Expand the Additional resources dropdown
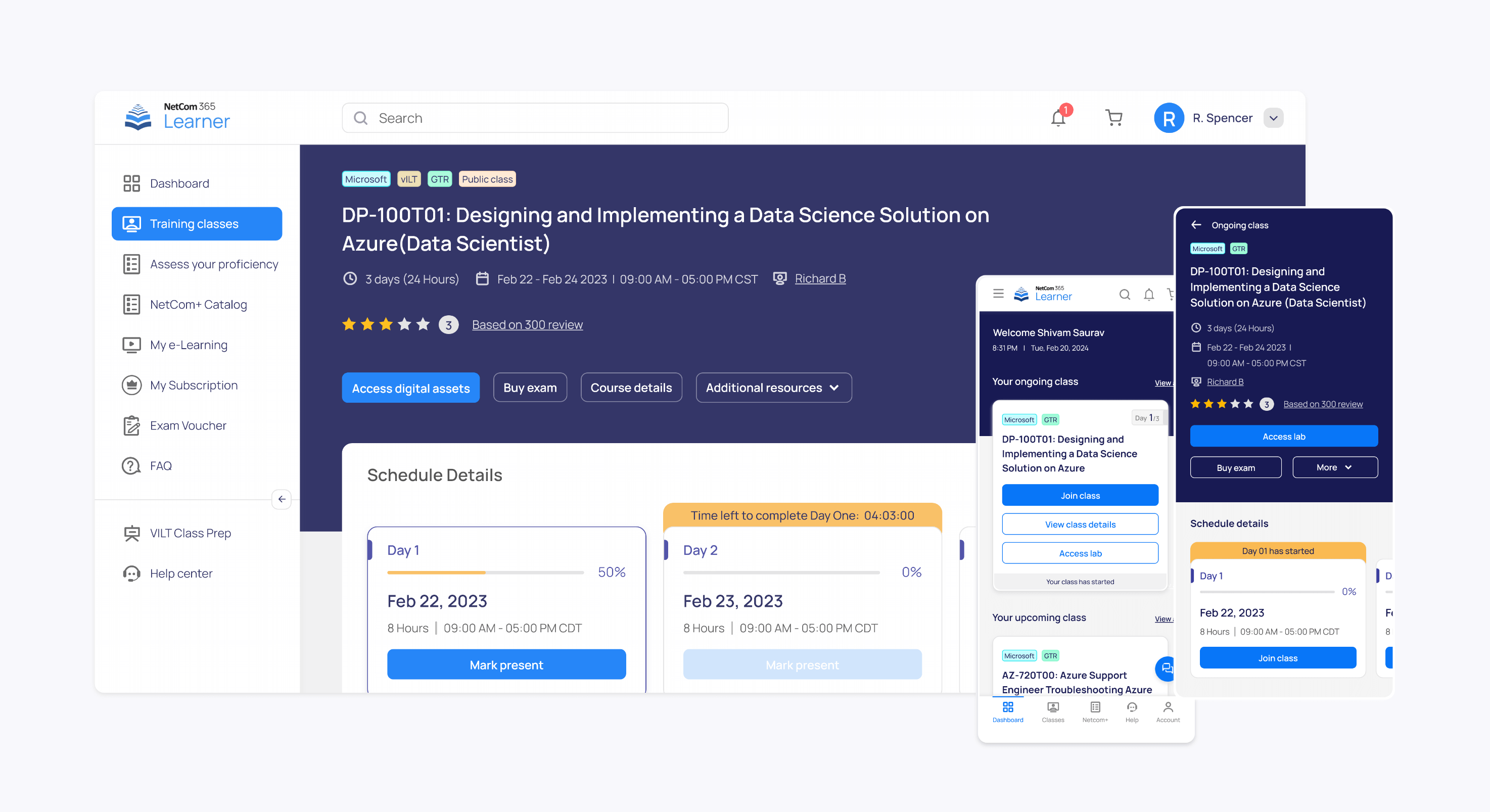The width and height of the screenshot is (1490, 812). tap(773, 388)
